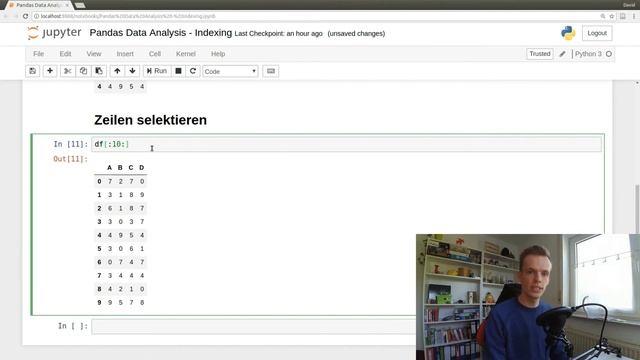Click Last Checkpoint: an hour ago text
Screen dimensions: 640x360
(x=278, y=33)
